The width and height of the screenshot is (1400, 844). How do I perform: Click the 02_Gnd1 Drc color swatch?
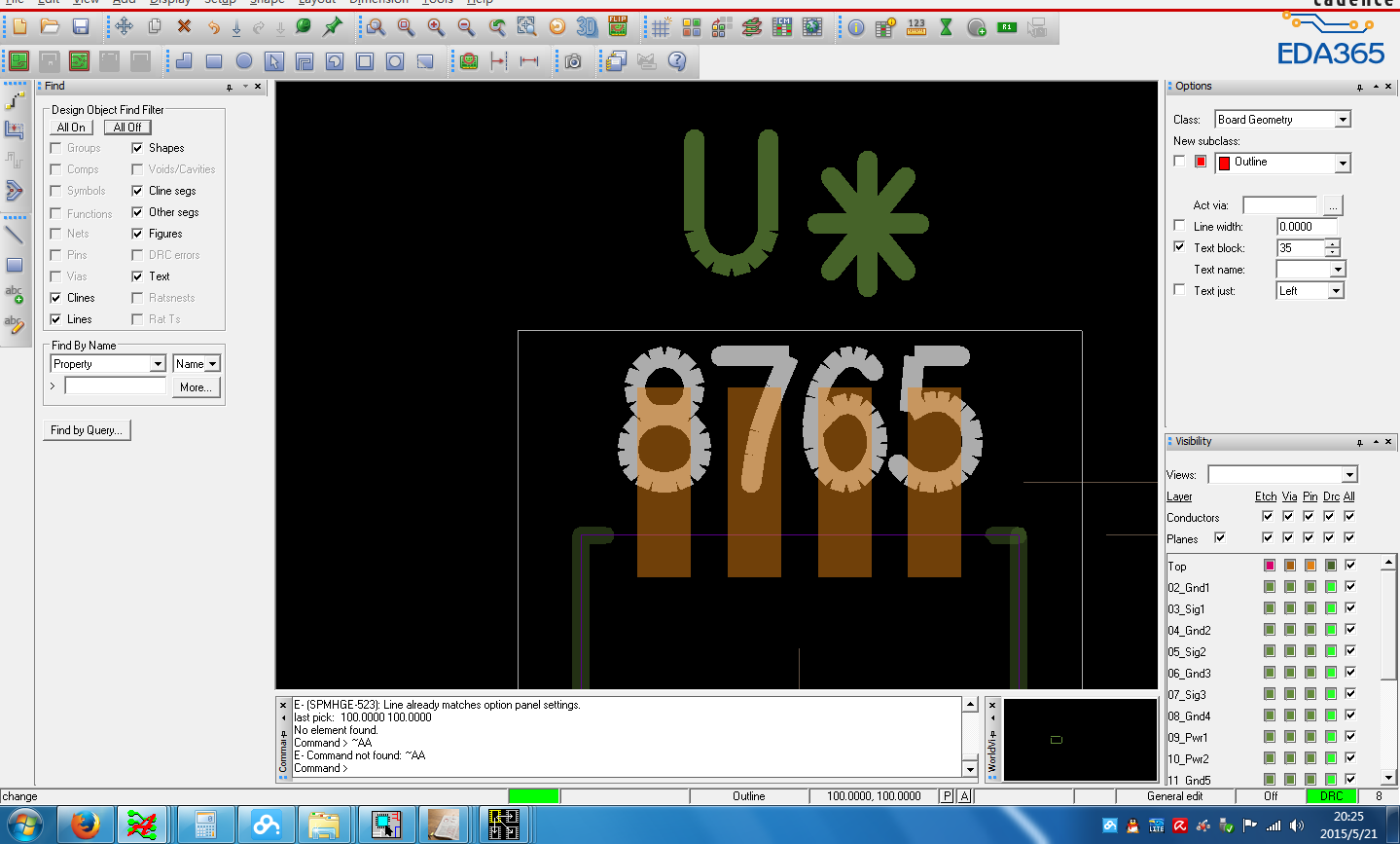[x=1331, y=587]
